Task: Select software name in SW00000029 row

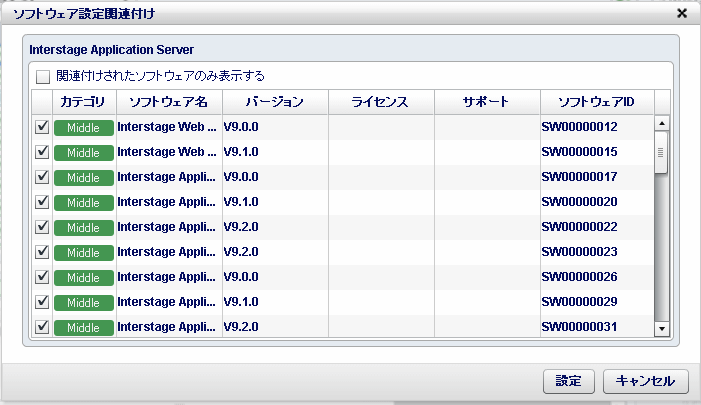Action: (x=166, y=302)
